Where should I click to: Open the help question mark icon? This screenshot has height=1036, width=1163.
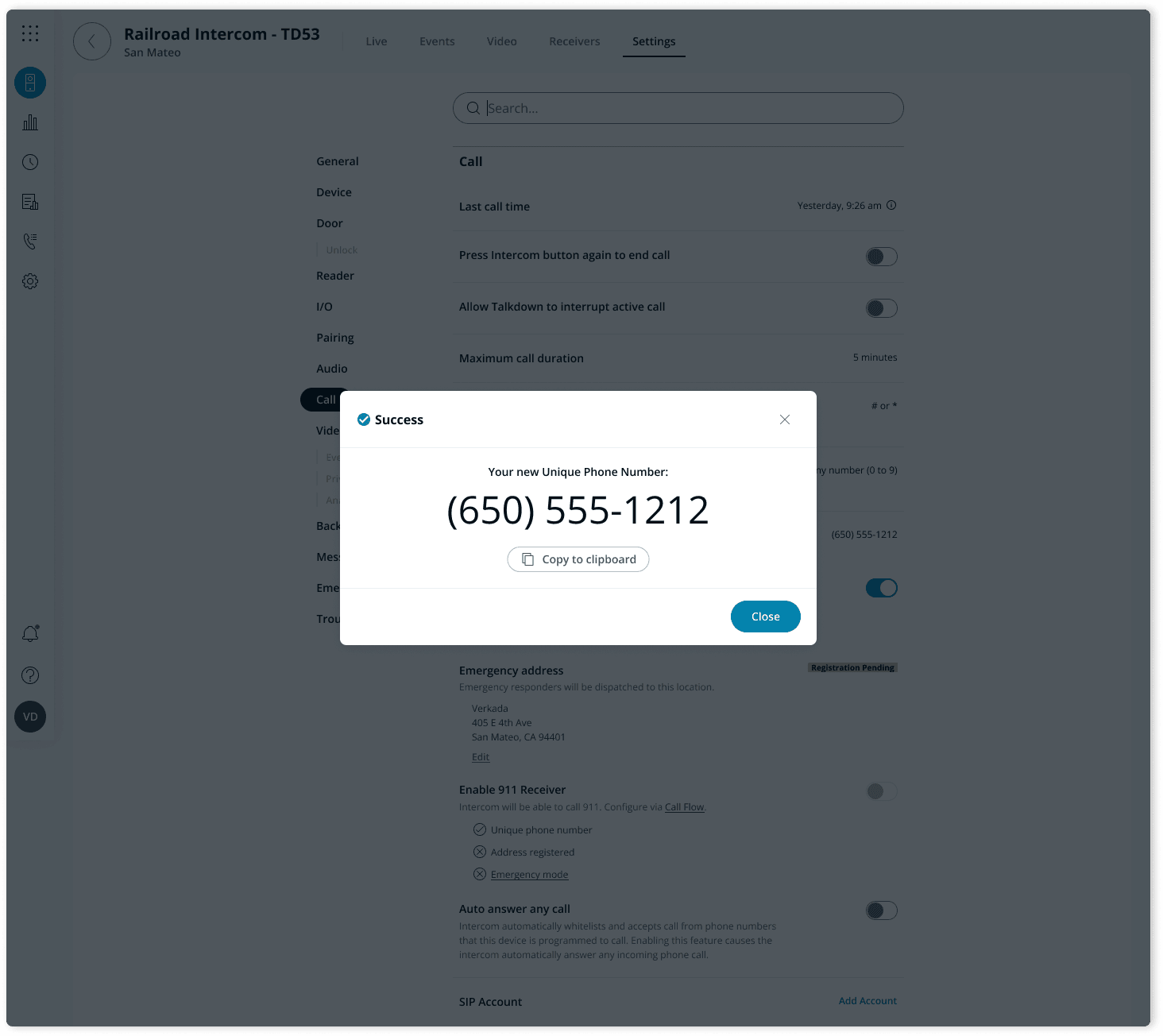30,675
